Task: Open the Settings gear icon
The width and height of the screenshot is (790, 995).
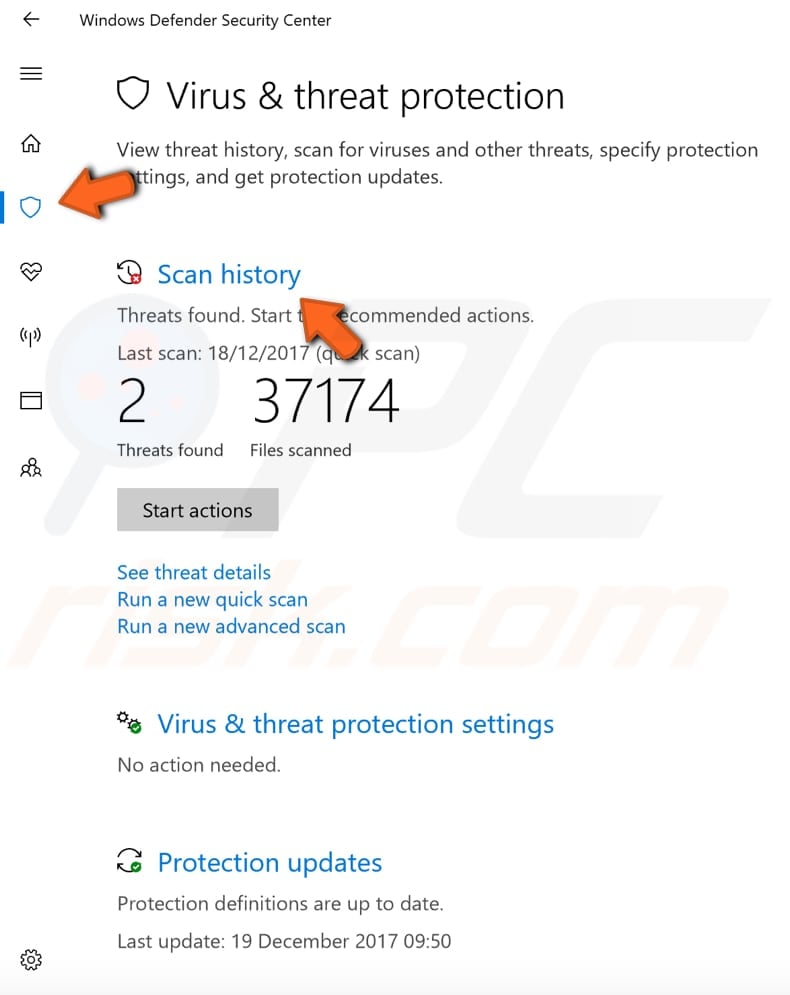Action: point(30,959)
